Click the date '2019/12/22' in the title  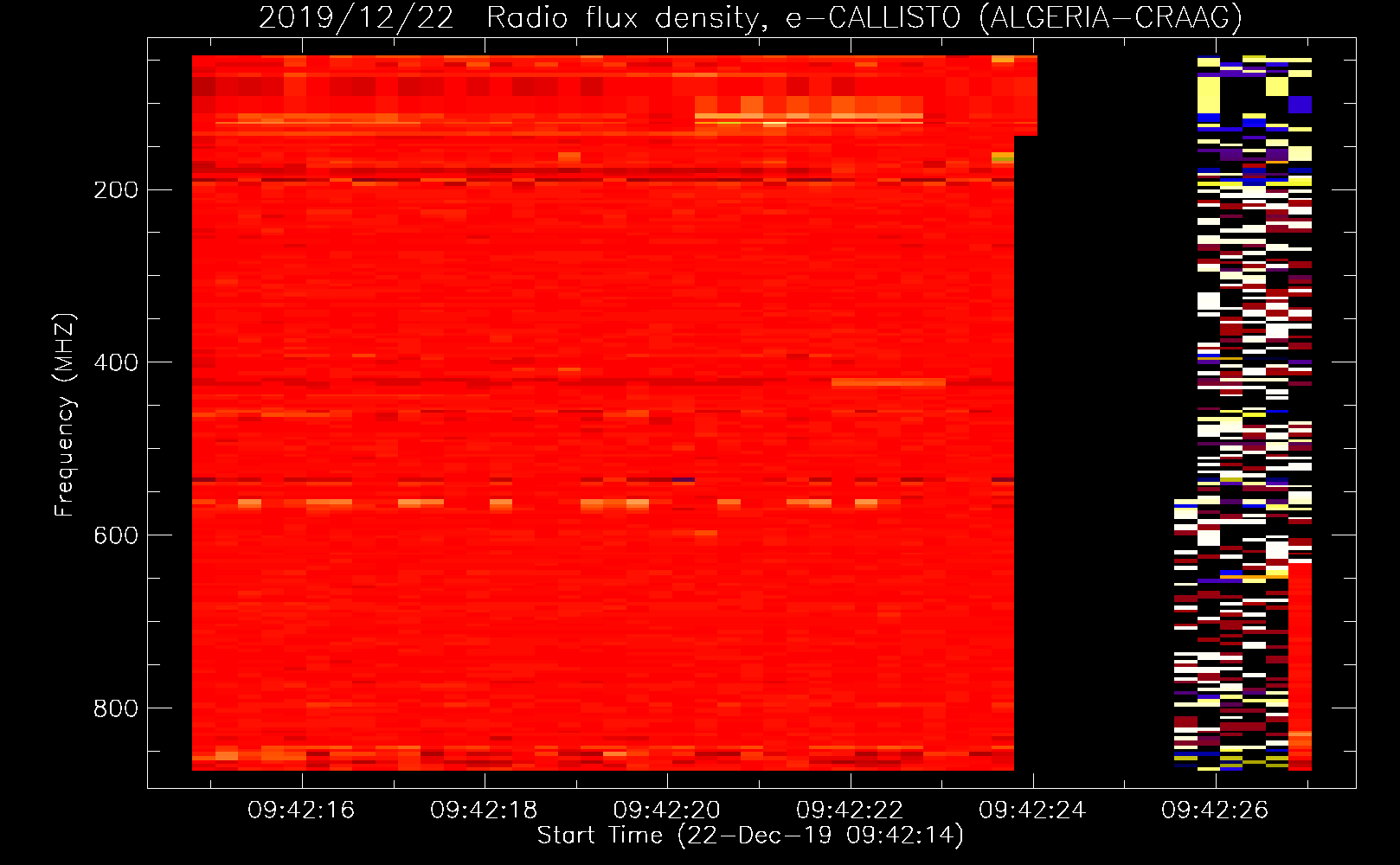(356, 17)
